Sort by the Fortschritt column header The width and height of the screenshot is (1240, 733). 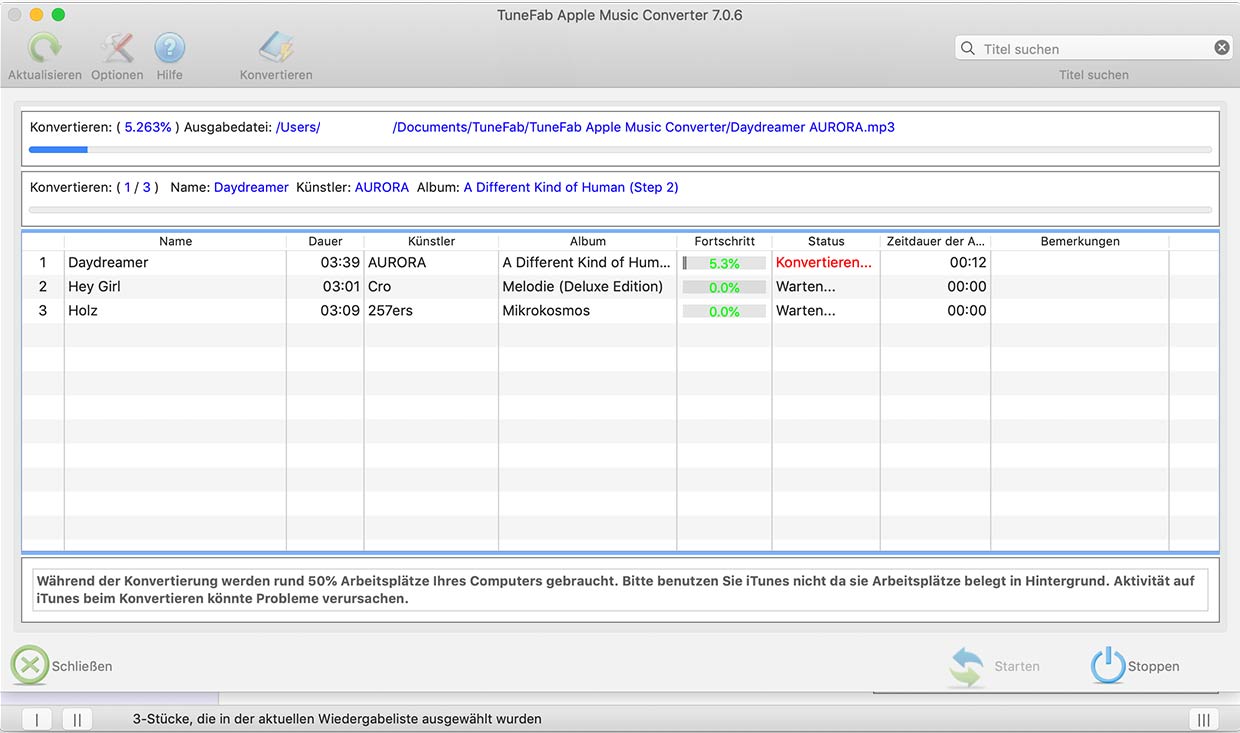pyautogui.click(x=724, y=241)
